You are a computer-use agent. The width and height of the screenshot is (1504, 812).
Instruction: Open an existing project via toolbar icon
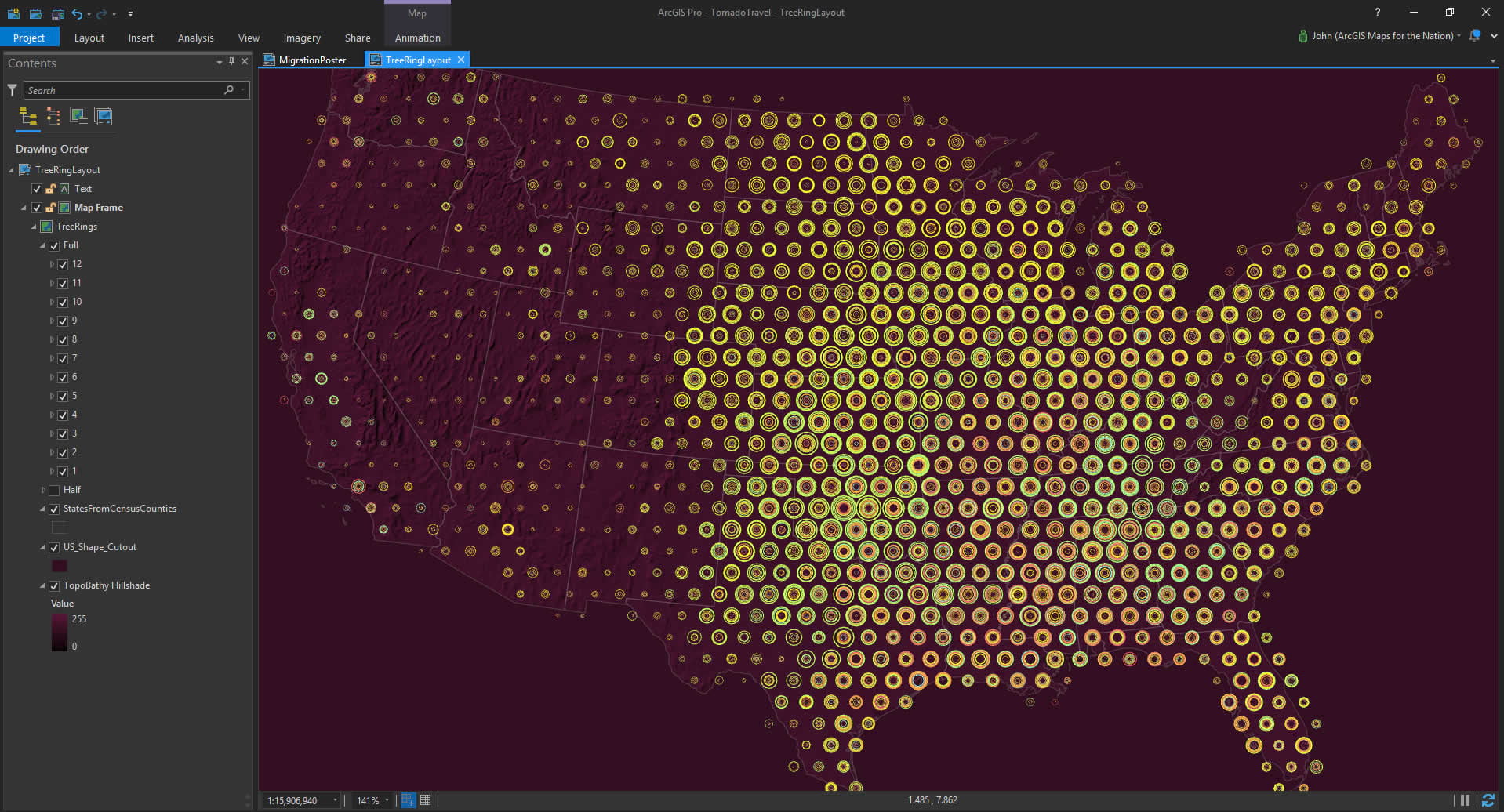[35, 13]
